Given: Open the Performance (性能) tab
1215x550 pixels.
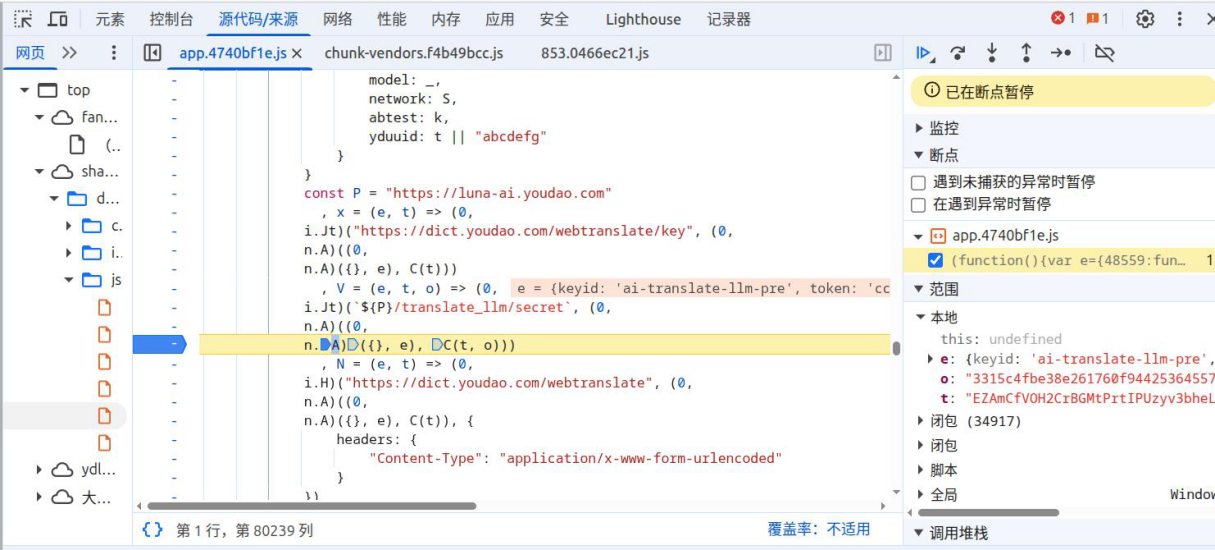Looking at the screenshot, I should coord(392,19).
